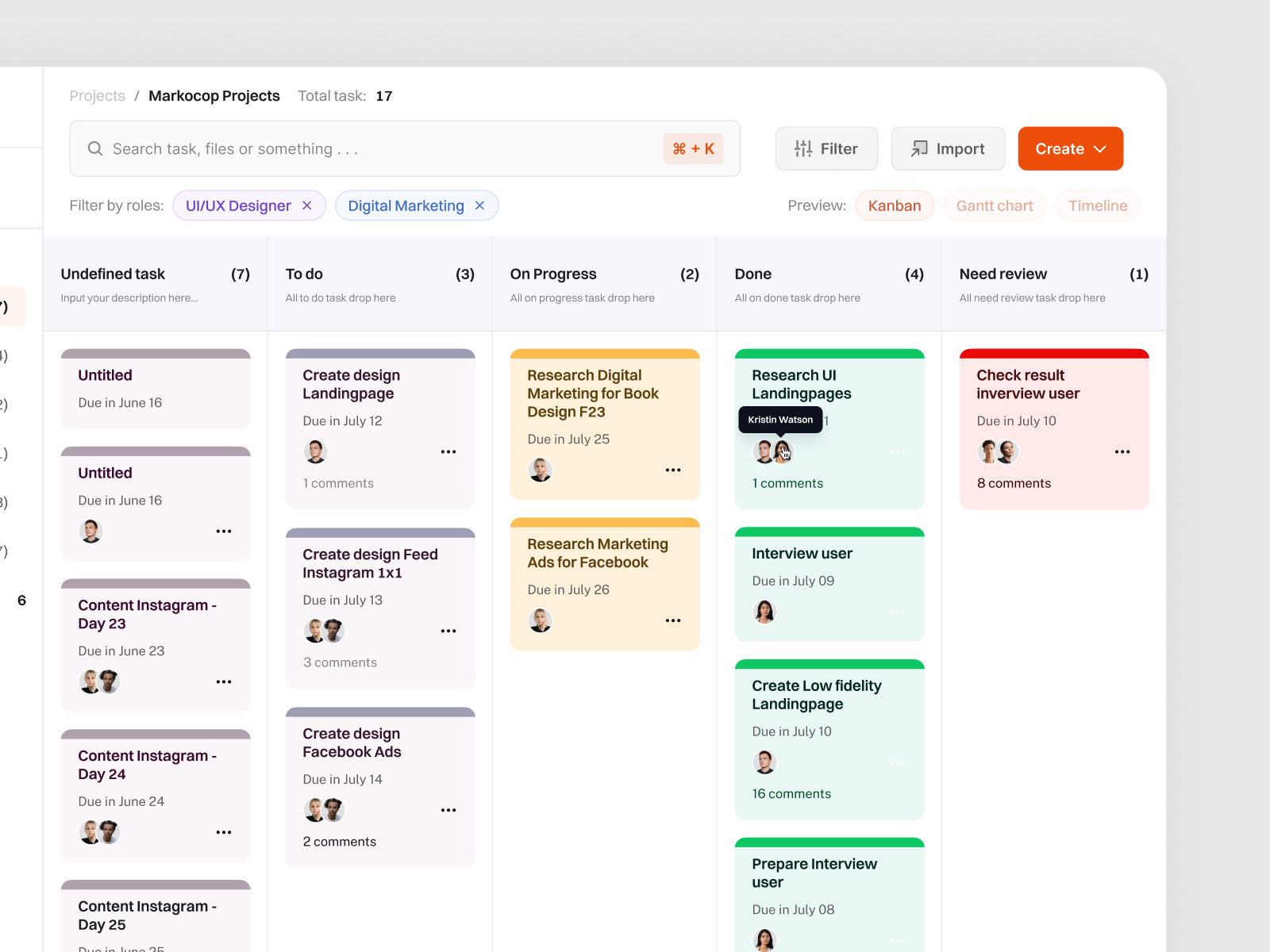Open the ellipsis menu on Content Instagram Day 23
1270x952 pixels.
tap(224, 681)
